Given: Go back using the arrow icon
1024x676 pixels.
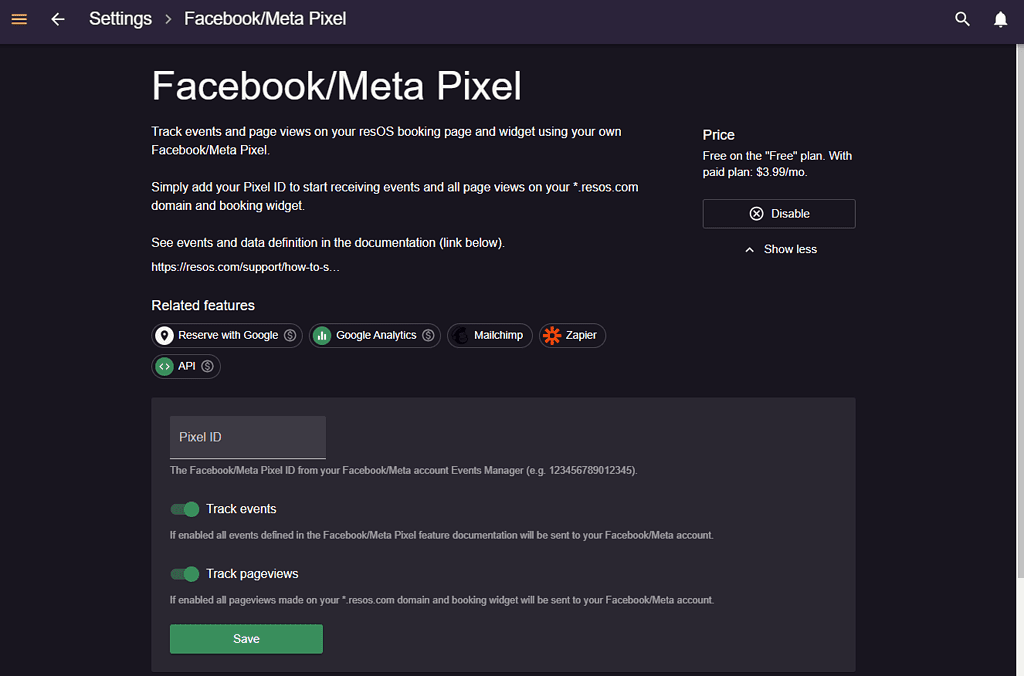Looking at the screenshot, I should [x=58, y=19].
